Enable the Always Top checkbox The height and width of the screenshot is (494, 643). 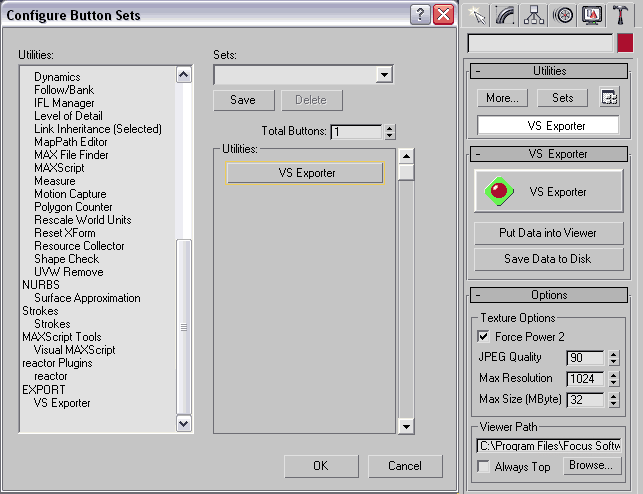[x=483, y=466]
